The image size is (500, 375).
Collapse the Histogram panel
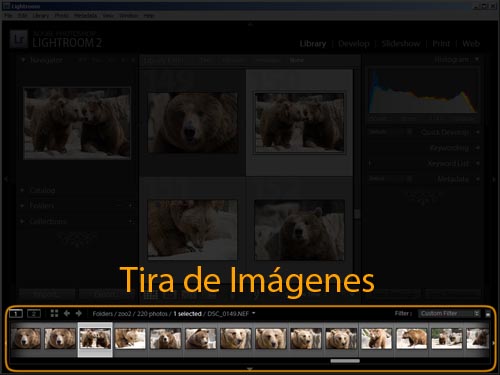click(477, 60)
